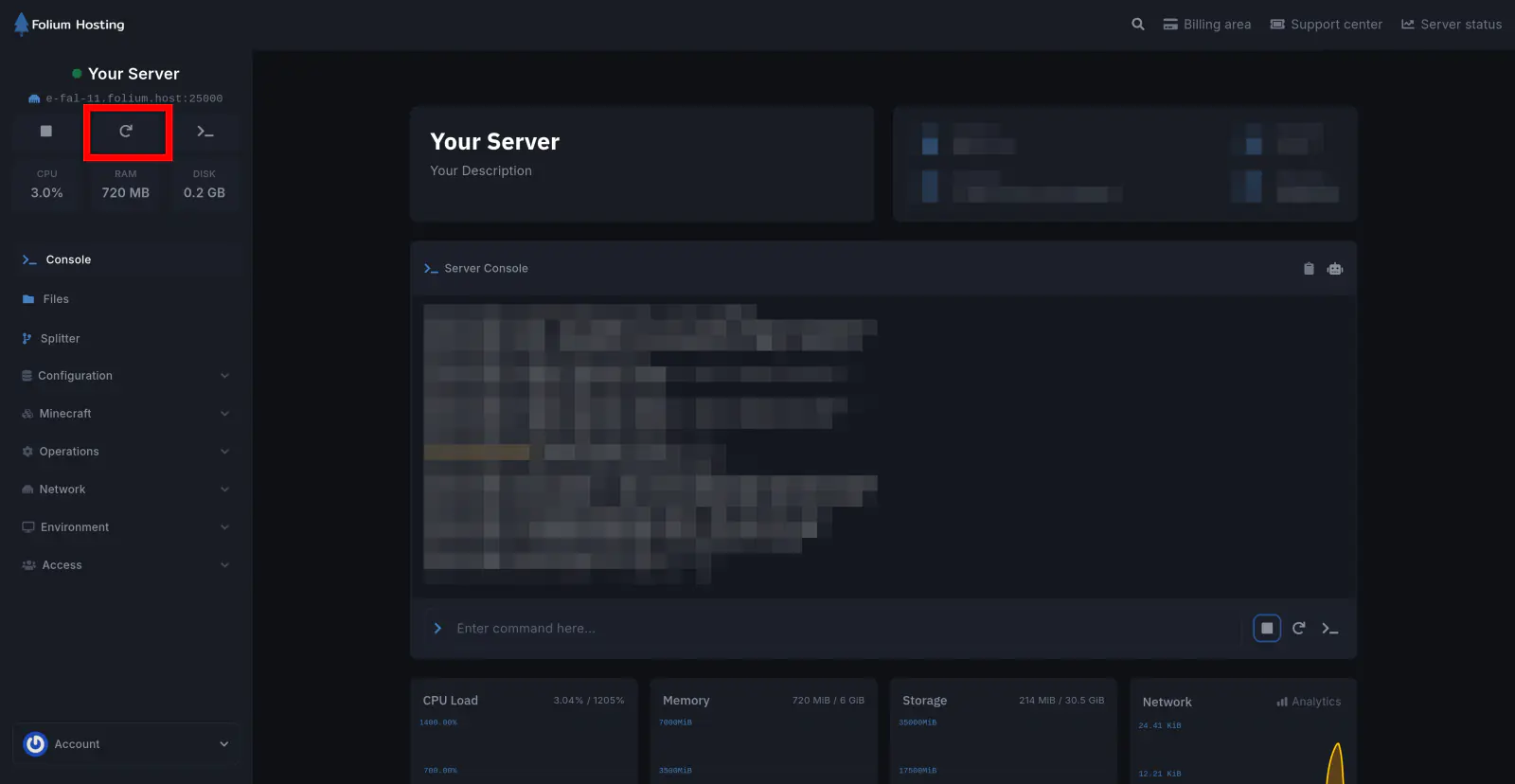The image size is (1515, 784).
Task: Click the restart icon beside command input
Action: [1299, 629]
